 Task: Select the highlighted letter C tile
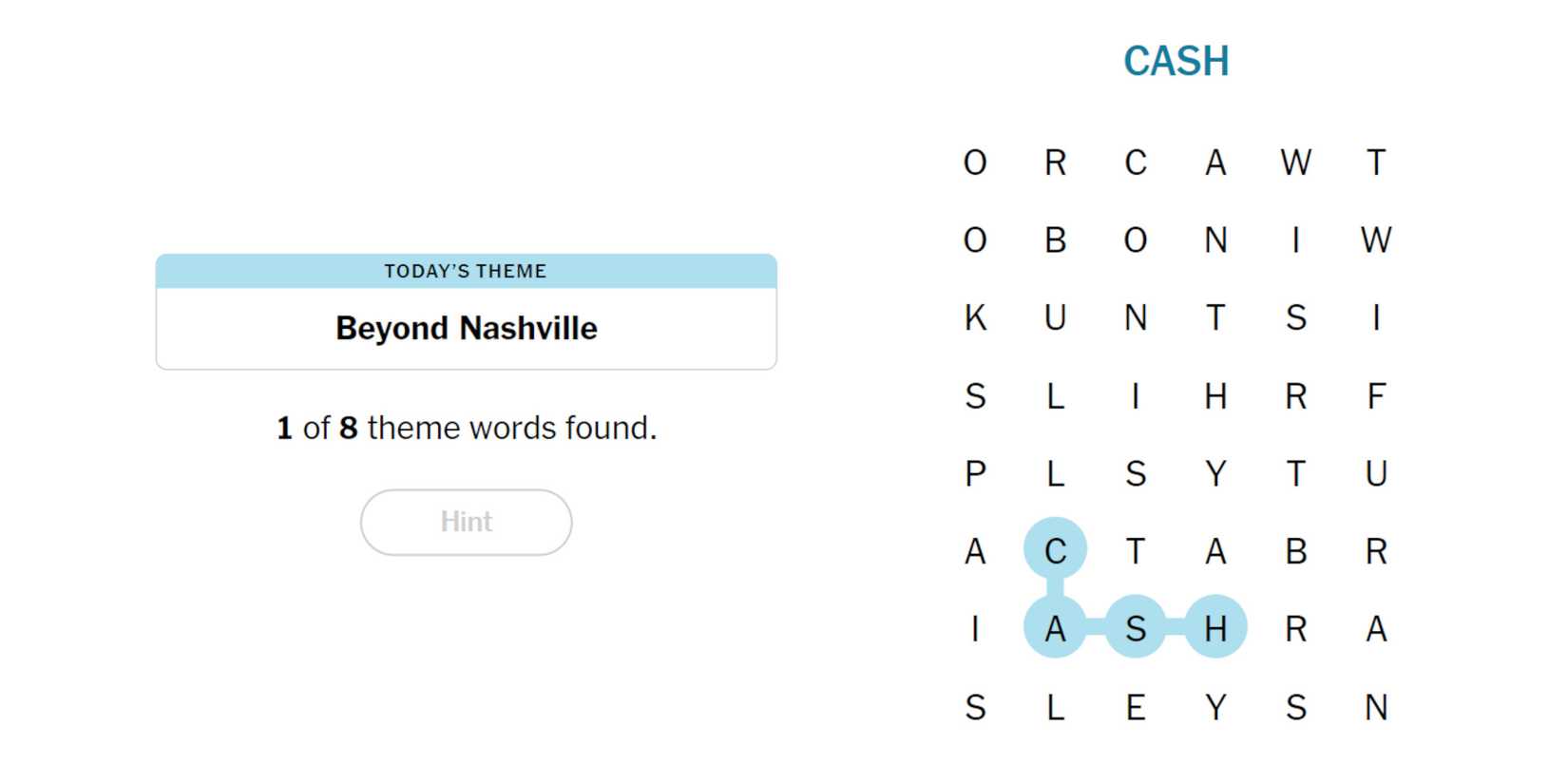(x=1055, y=550)
